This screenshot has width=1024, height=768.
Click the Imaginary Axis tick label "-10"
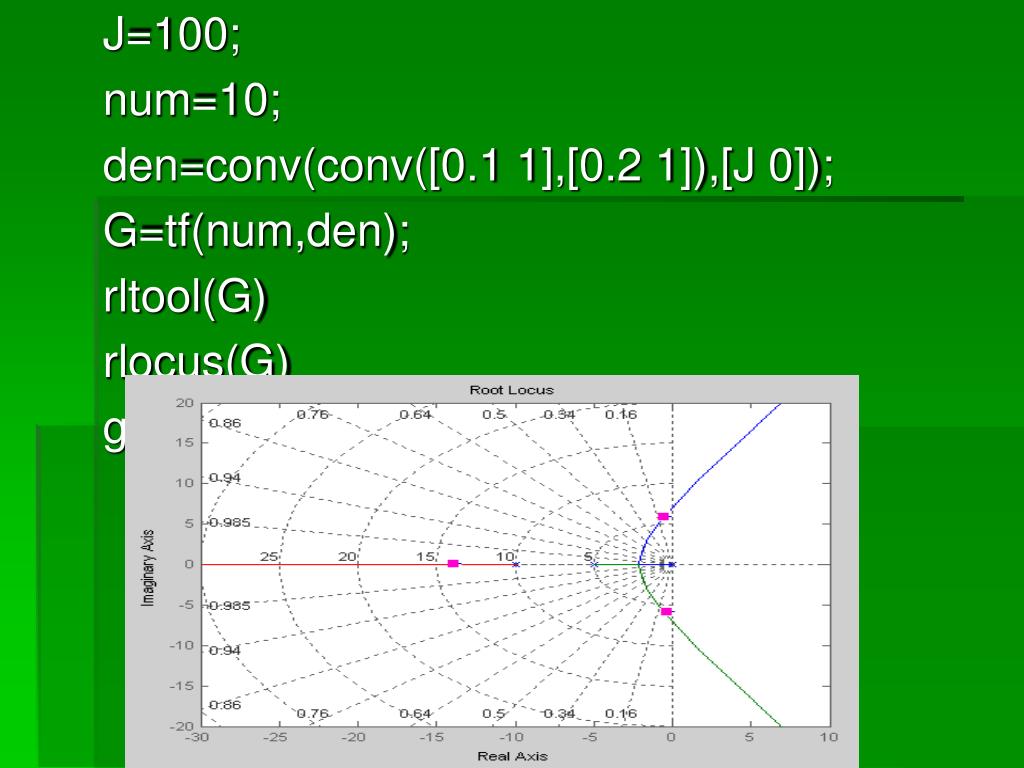182,645
